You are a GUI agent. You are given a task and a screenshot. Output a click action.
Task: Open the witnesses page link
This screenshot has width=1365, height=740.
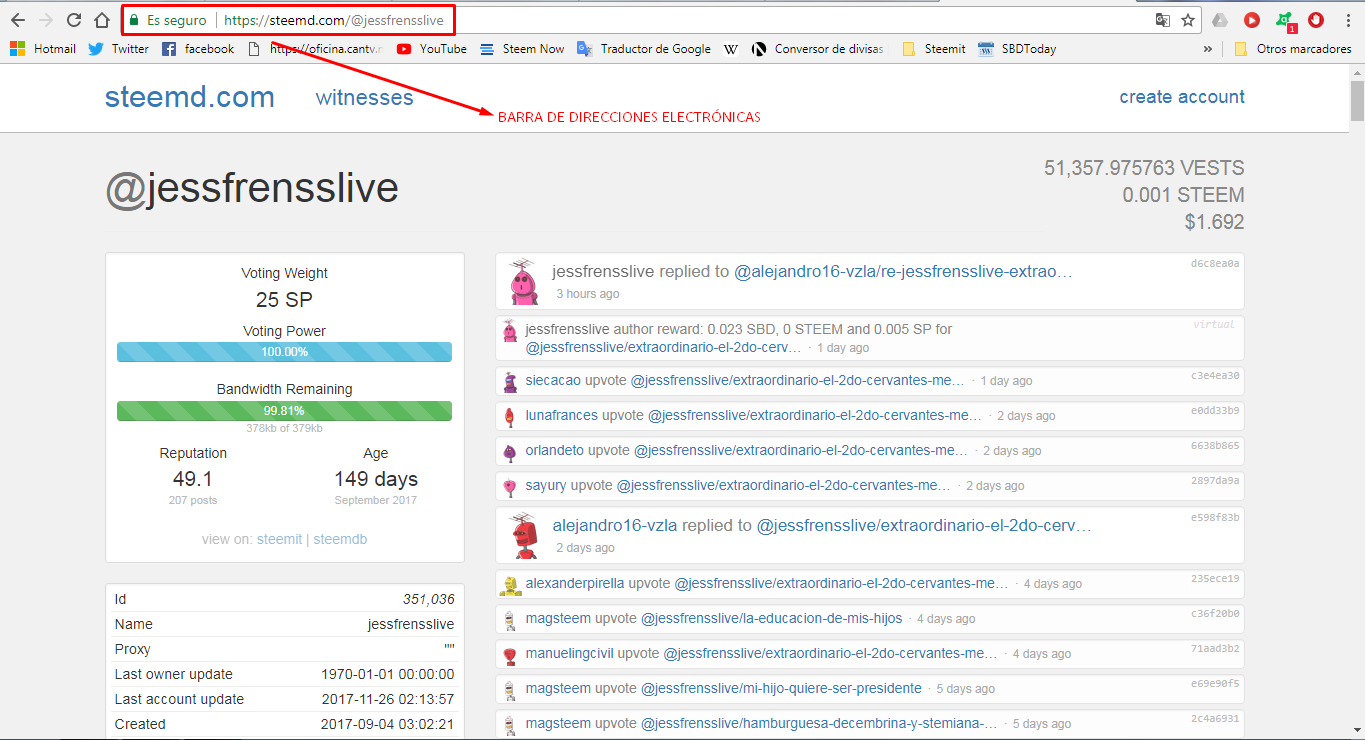tap(364, 97)
